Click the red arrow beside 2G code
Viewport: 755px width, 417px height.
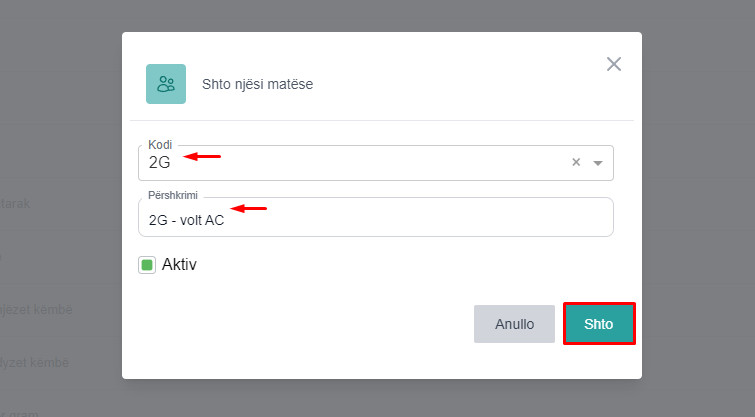click(x=206, y=156)
